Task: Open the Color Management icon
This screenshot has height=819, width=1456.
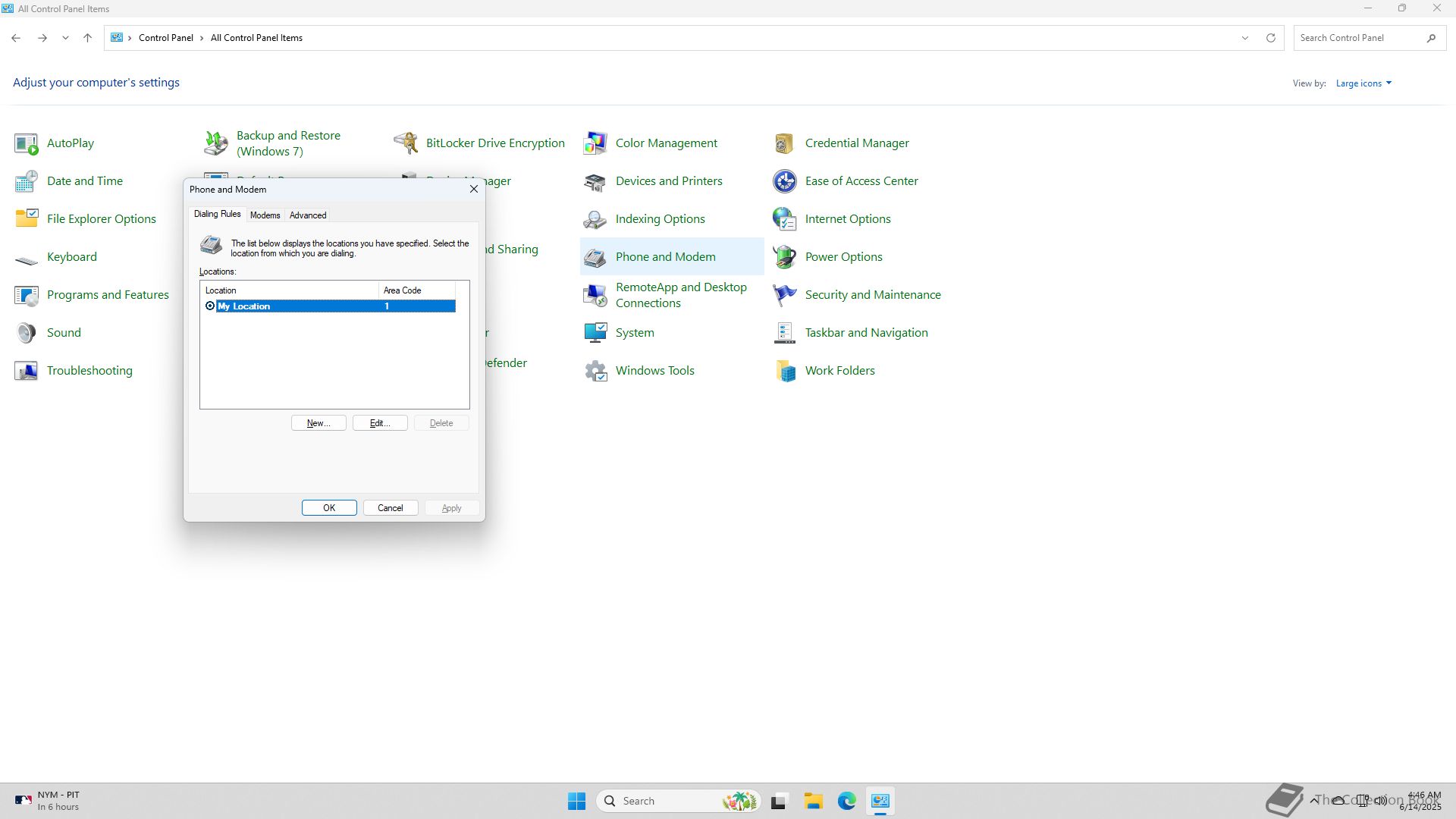Action: tap(595, 143)
